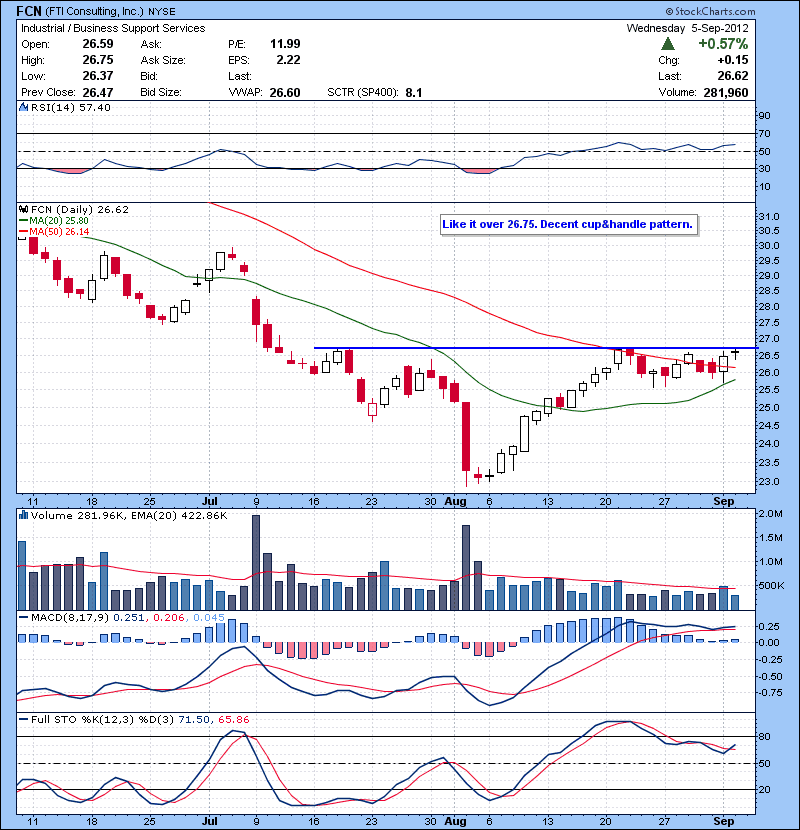
Task: Click the Last price 26.62 in header
Action: coord(733,76)
